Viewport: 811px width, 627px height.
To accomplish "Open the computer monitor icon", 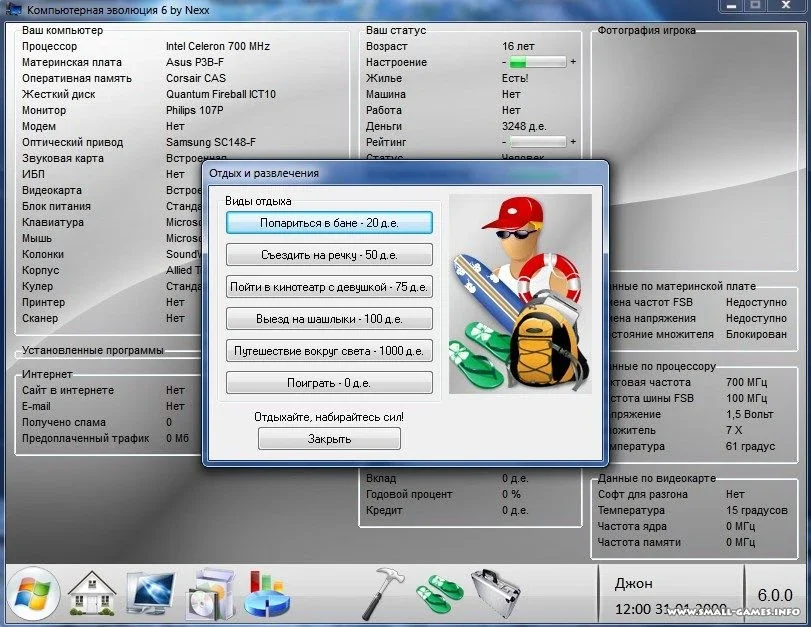I will coord(150,592).
